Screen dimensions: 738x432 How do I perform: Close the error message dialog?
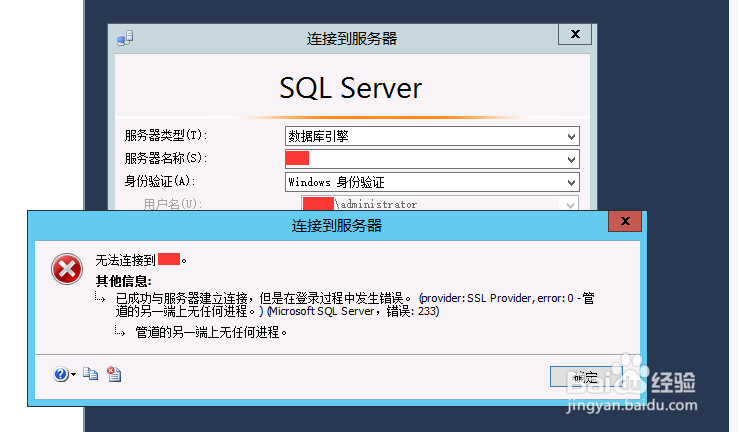pyautogui.click(x=625, y=221)
